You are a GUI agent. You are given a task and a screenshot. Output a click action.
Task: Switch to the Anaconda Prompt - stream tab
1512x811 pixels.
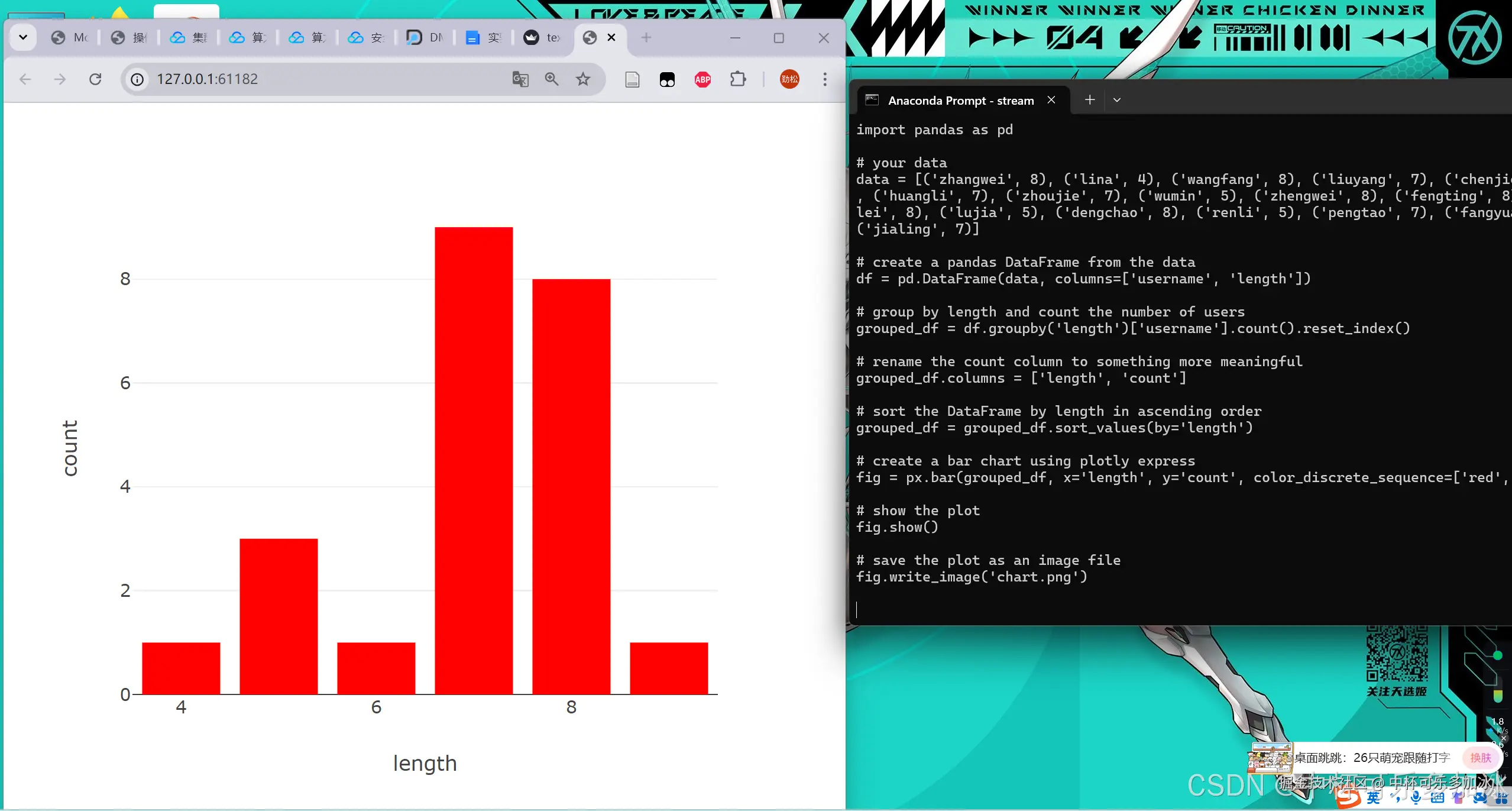tap(960, 101)
